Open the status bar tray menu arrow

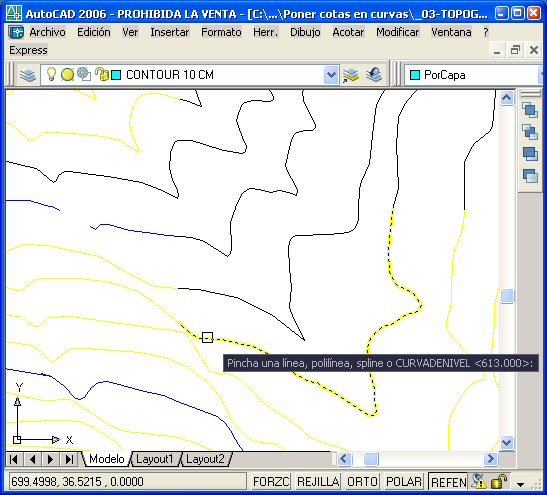pos(520,484)
